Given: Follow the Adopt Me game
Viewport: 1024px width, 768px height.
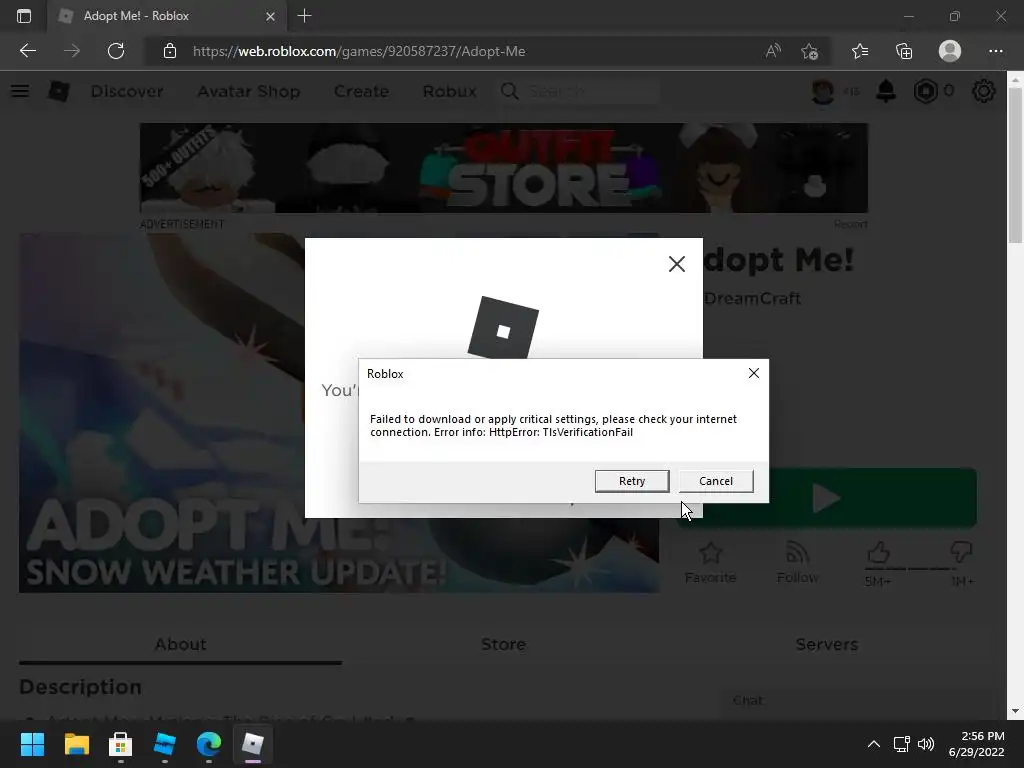Looking at the screenshot, I should point(797,563).
